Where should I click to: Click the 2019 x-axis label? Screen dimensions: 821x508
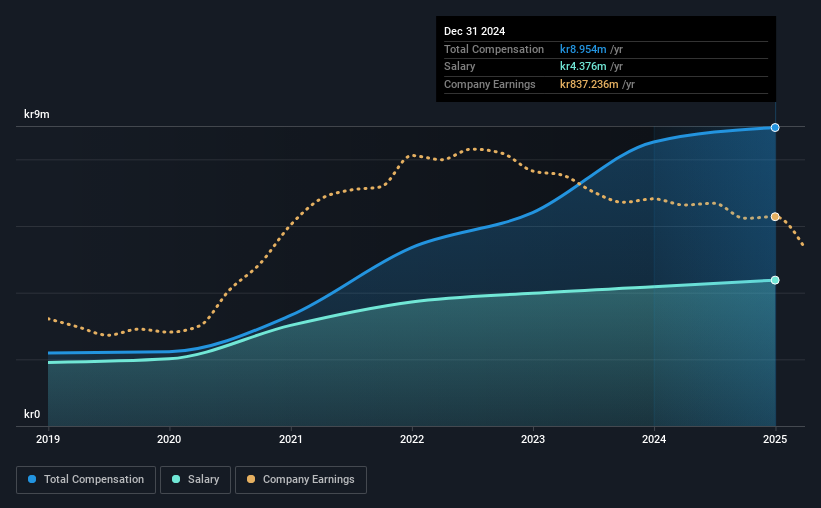[x=48, y=439]
